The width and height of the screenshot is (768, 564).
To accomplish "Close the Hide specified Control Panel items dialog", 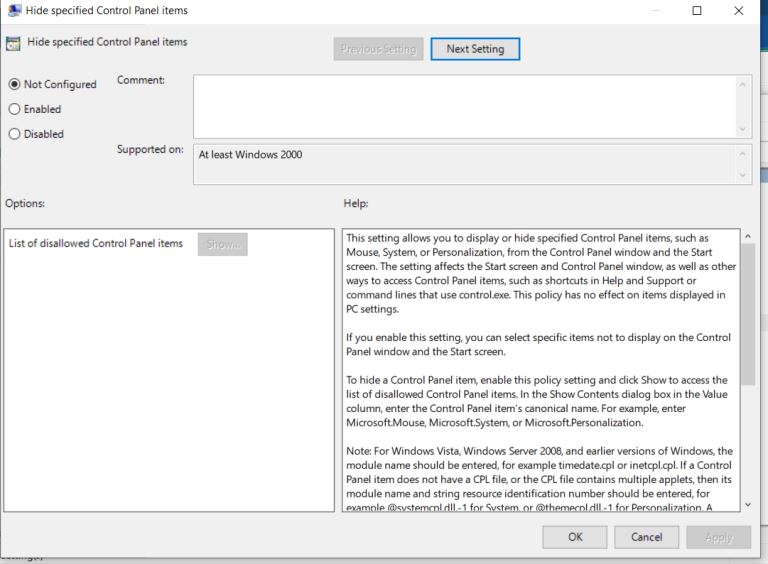I will 739,10.
